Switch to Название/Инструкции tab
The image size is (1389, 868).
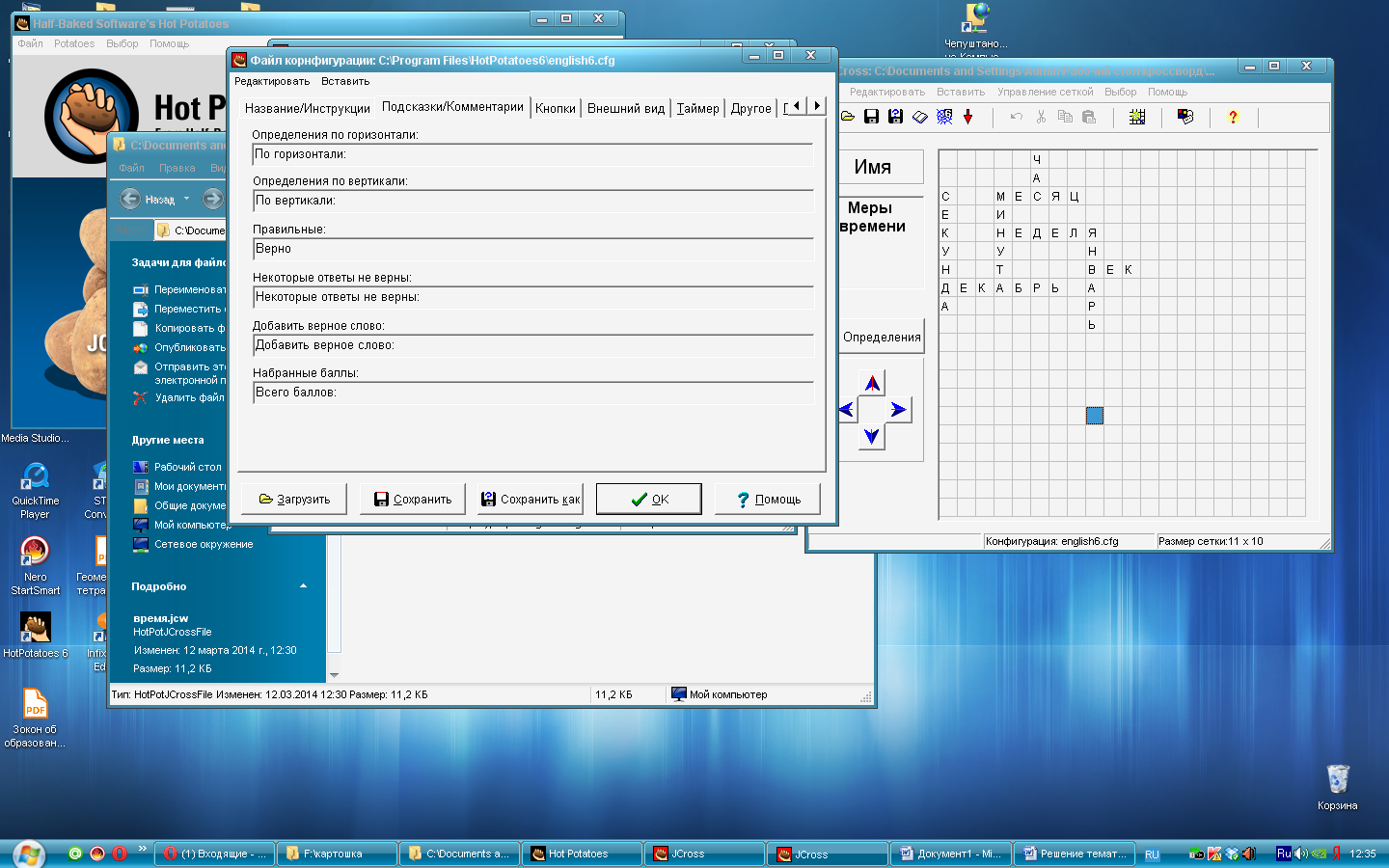click(x=308, y=108)
